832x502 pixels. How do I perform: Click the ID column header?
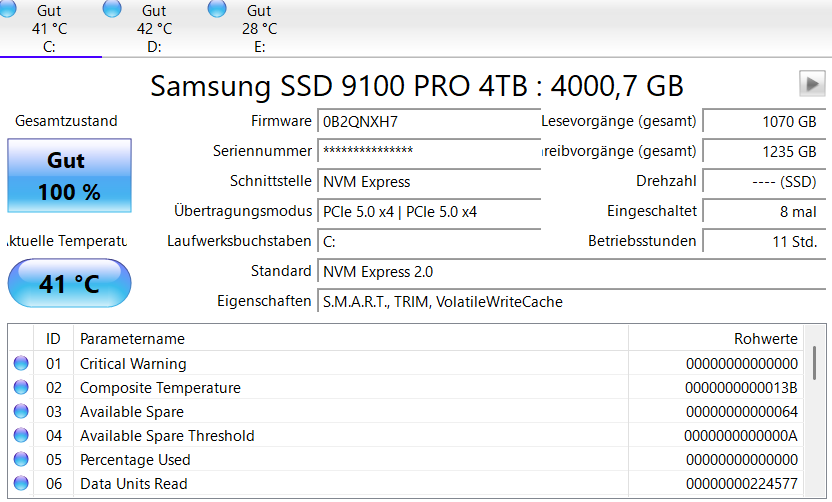tap(53, 339)
